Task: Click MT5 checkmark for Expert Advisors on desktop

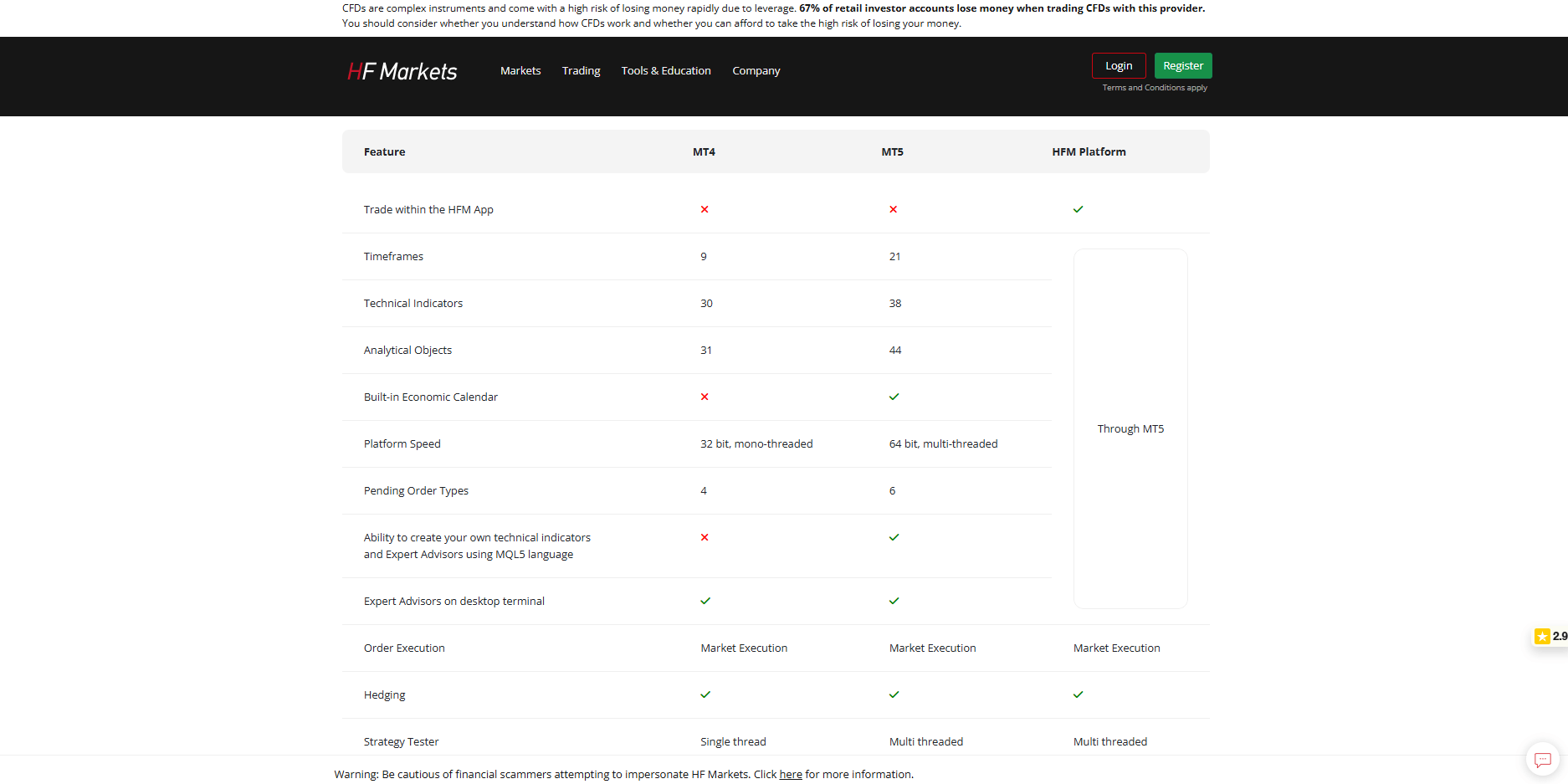Action: pos(894,601)
